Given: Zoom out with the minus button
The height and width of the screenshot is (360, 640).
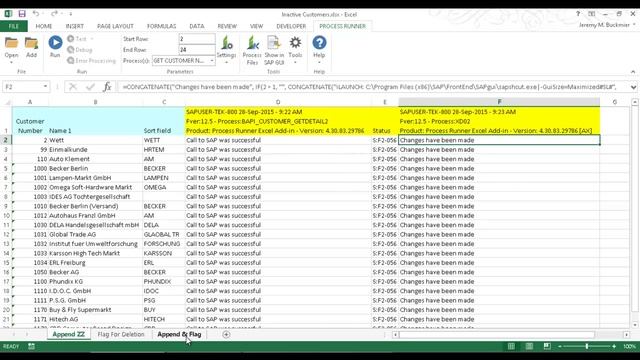Looking at the screenshot, I should pos(560,346).
